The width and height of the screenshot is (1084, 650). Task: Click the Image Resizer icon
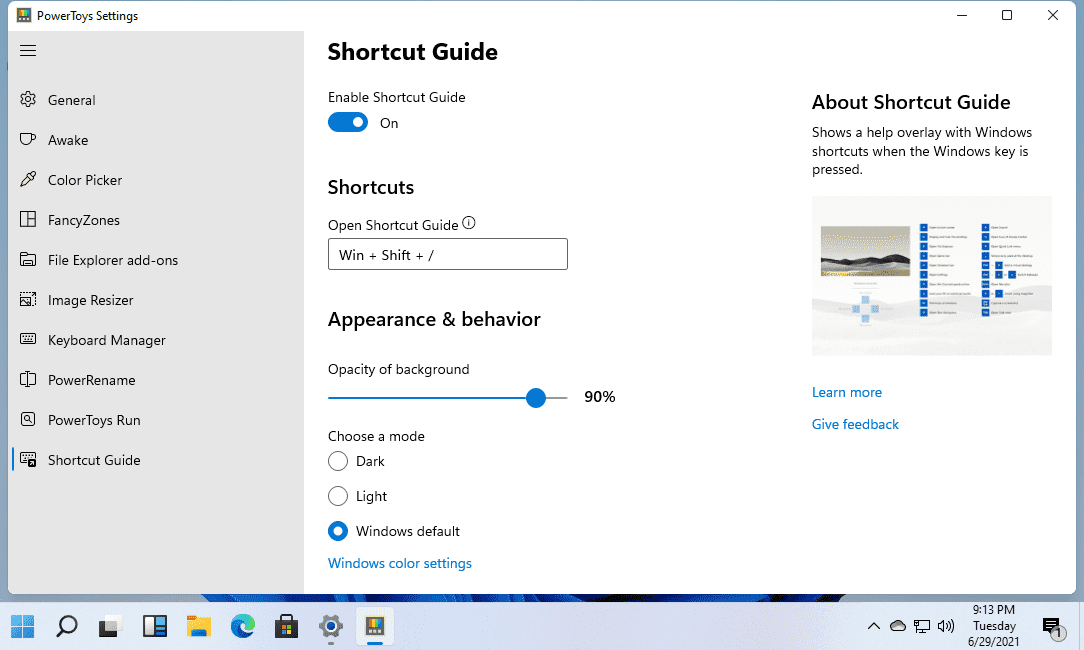pos(28,300)
